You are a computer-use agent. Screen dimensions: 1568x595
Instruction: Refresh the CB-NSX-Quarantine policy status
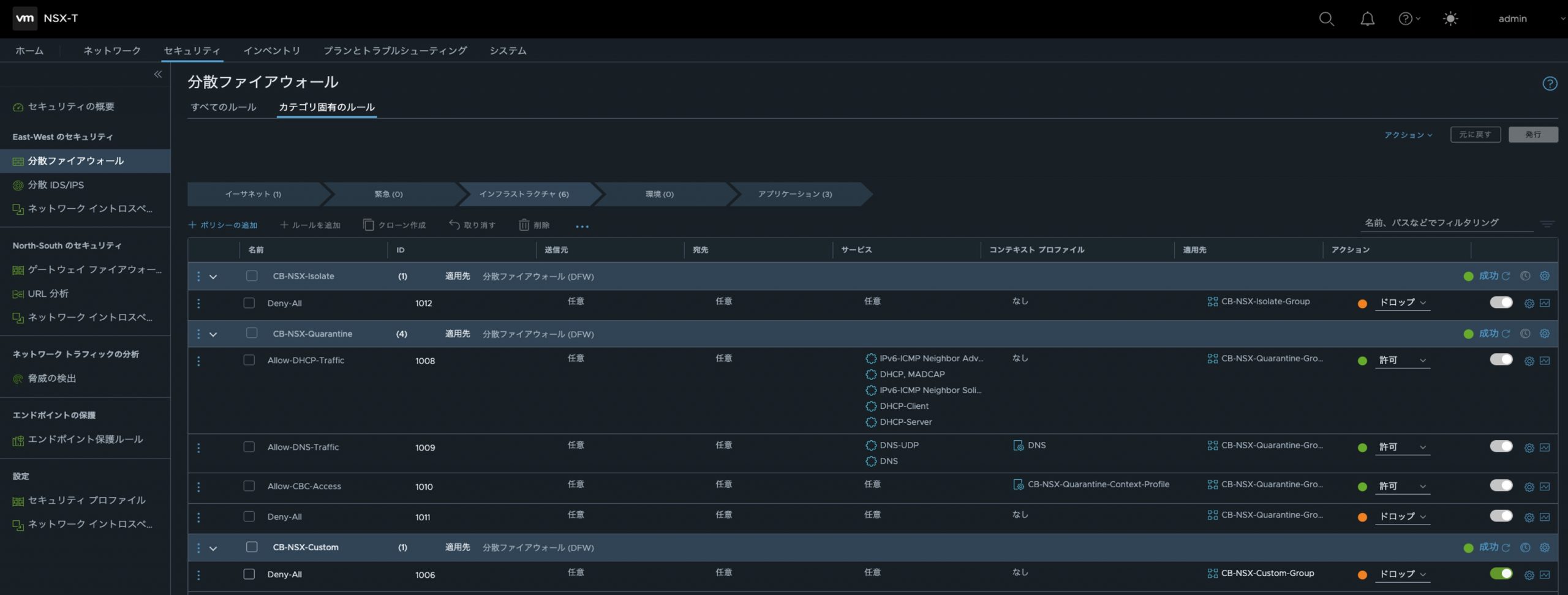point(1506,334)
